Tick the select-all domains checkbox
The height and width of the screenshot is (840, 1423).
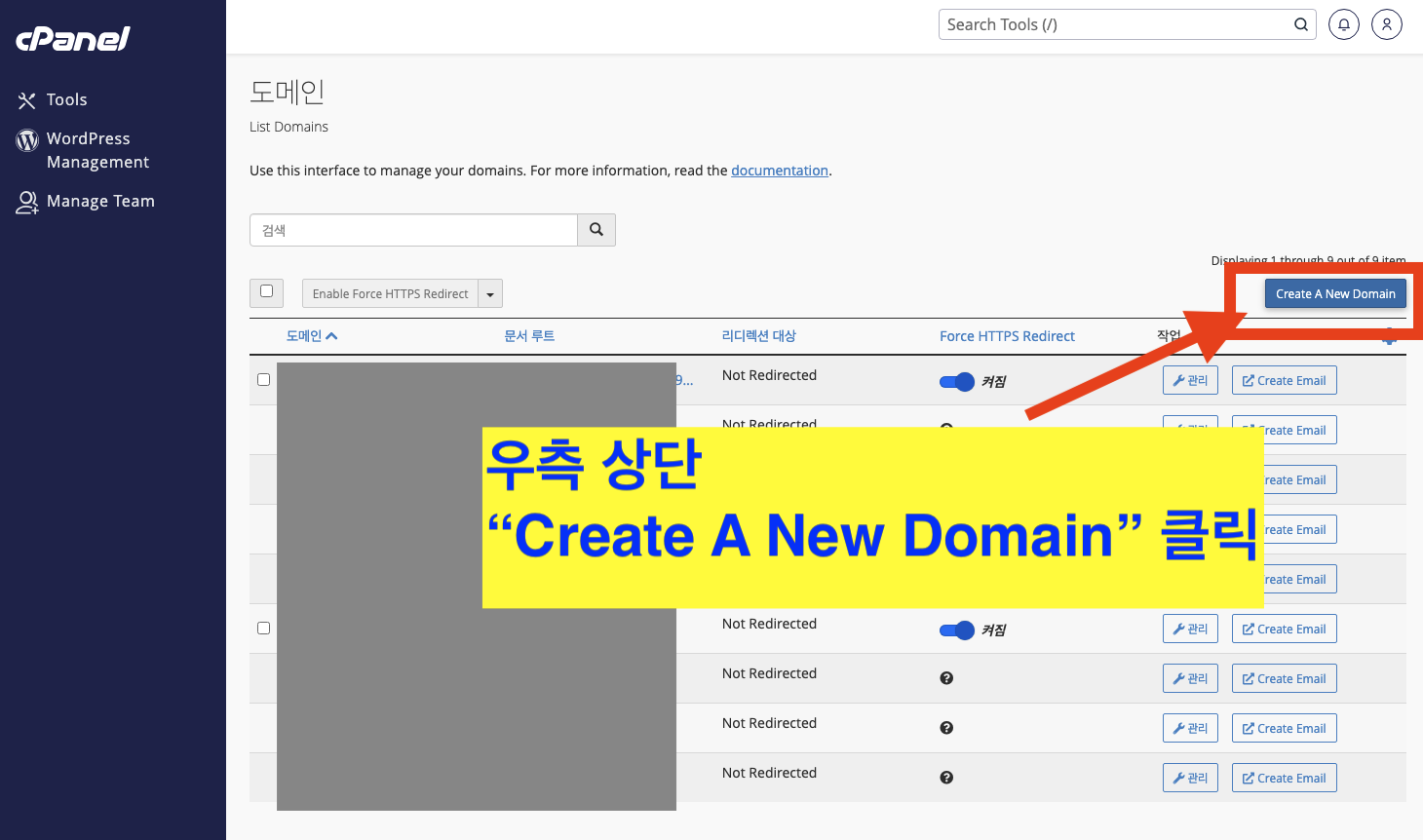(266, 291)
